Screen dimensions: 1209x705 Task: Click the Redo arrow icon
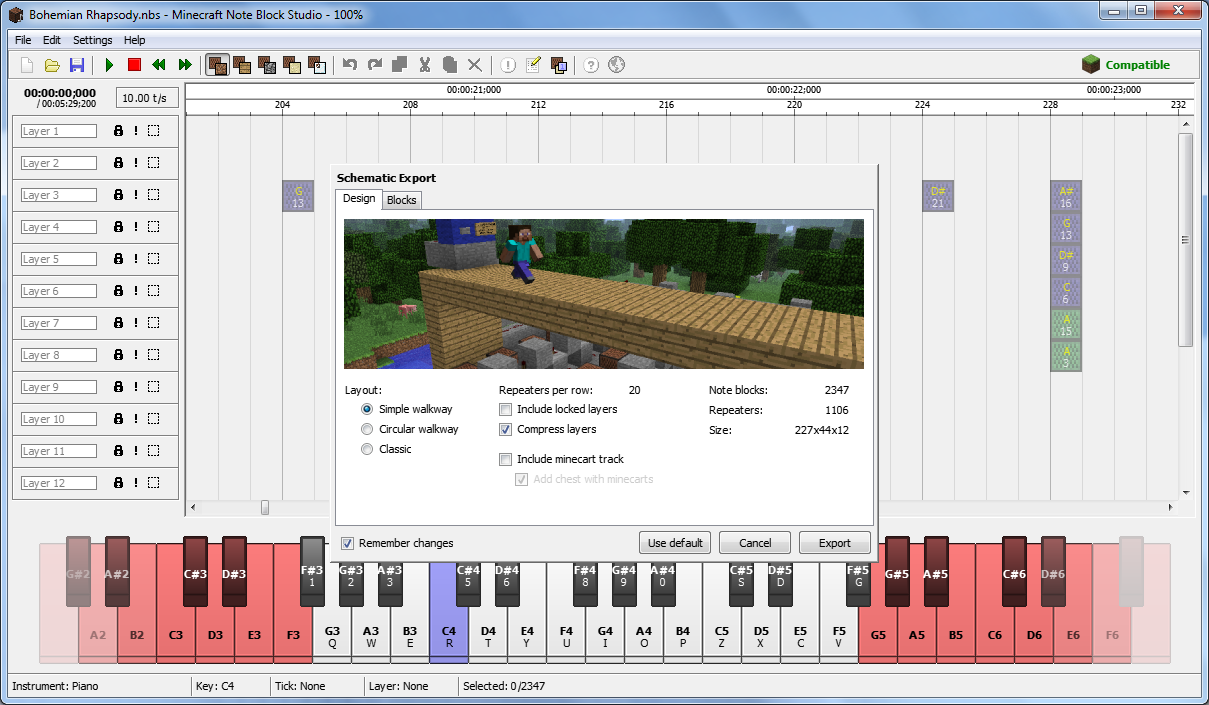[374, 65]
